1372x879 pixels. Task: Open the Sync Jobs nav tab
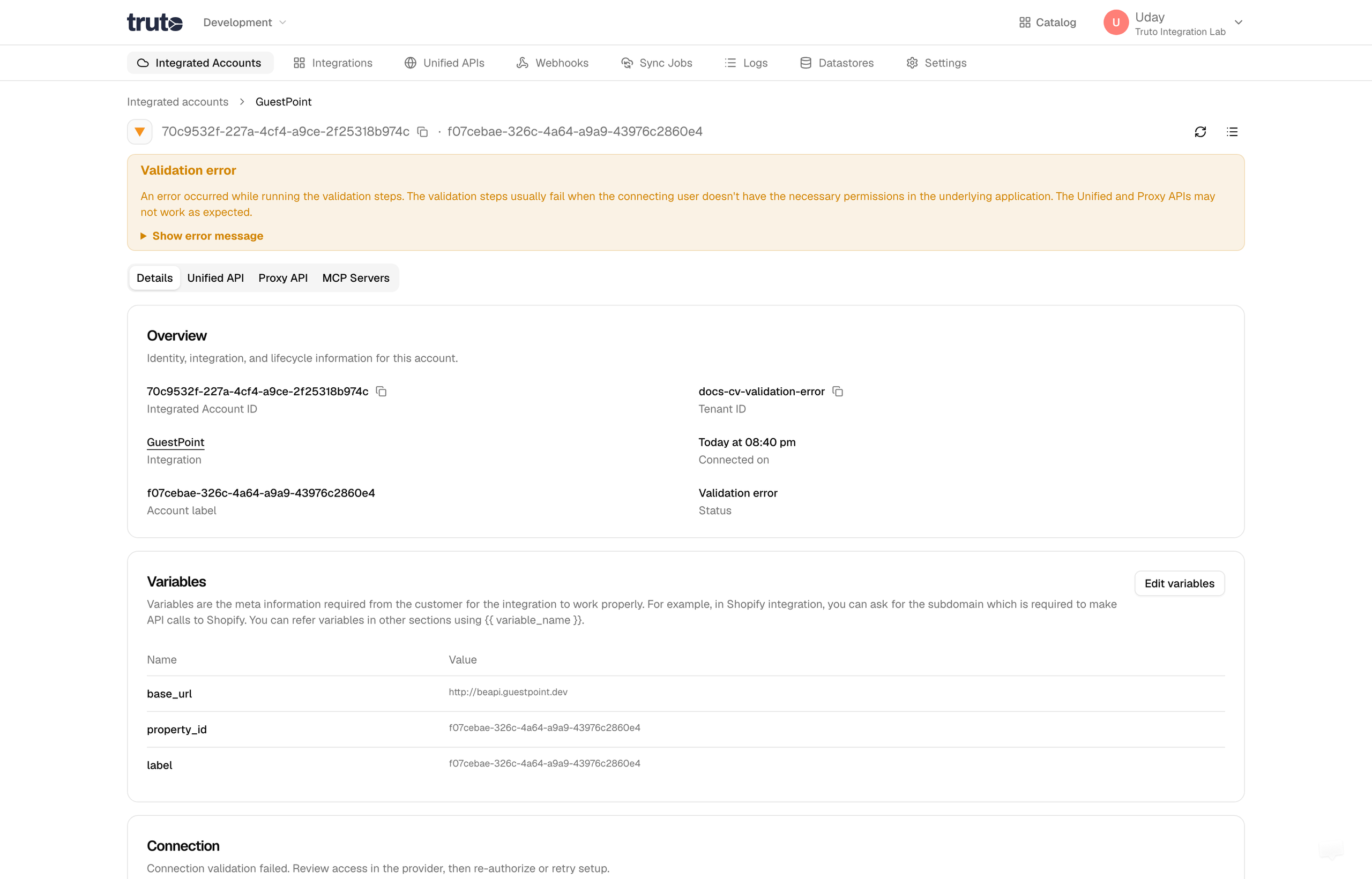[657, 63]
